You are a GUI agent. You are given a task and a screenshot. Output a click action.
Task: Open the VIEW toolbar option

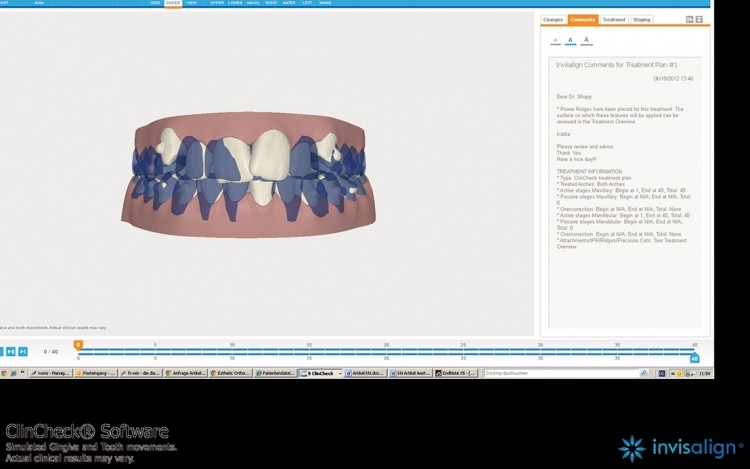click(191, 3)
